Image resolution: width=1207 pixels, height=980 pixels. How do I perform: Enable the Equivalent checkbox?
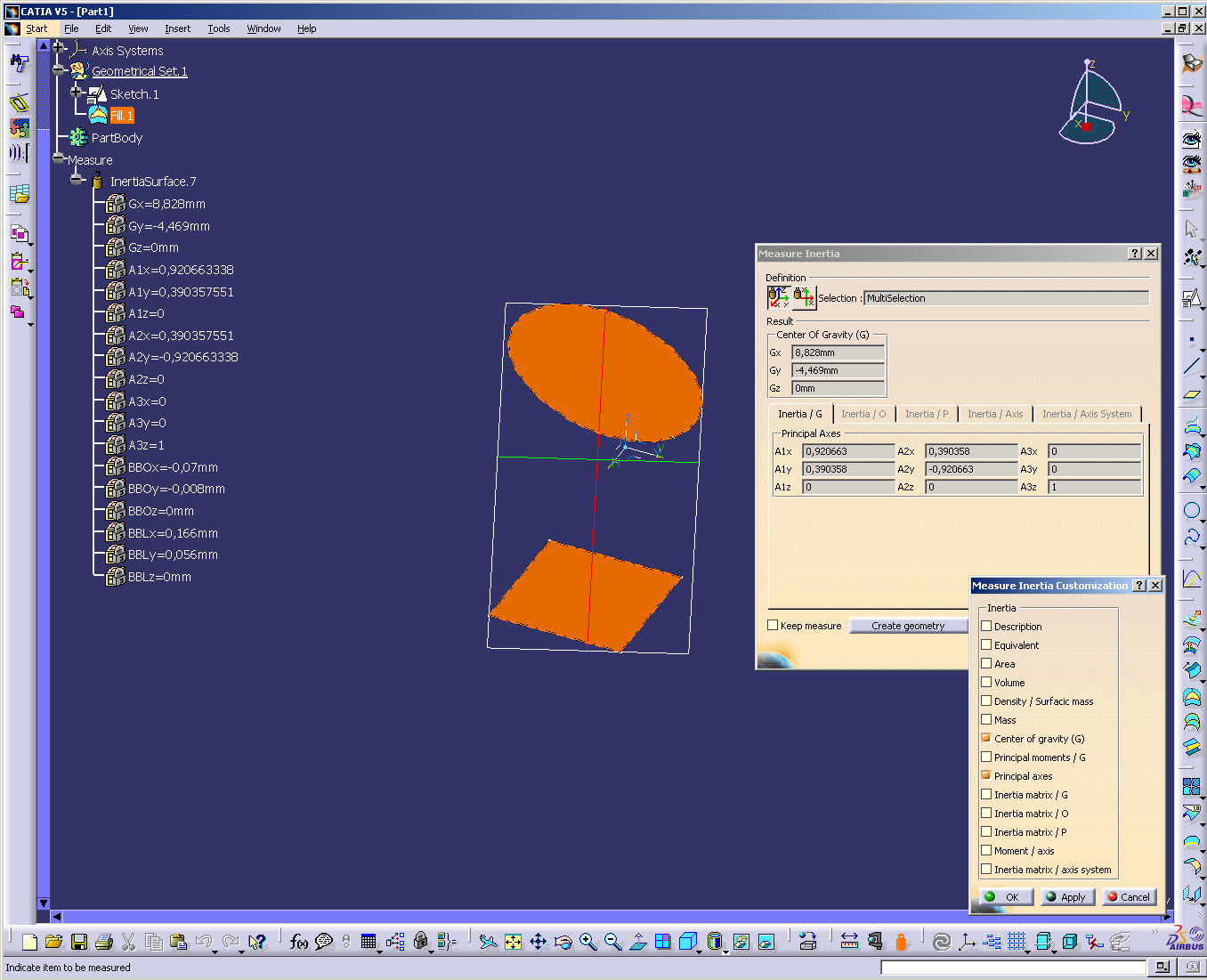point(986,644)
